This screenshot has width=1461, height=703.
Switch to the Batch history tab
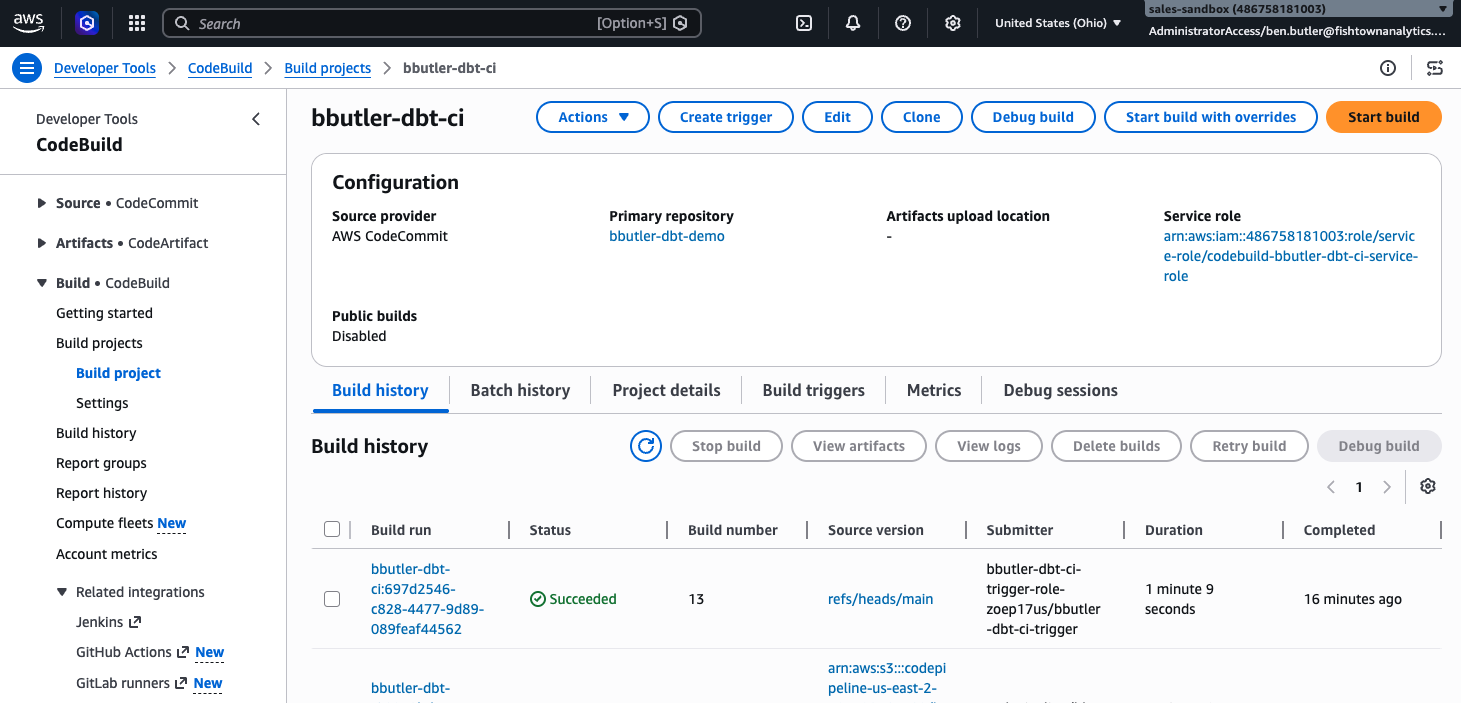click(520, 390)
